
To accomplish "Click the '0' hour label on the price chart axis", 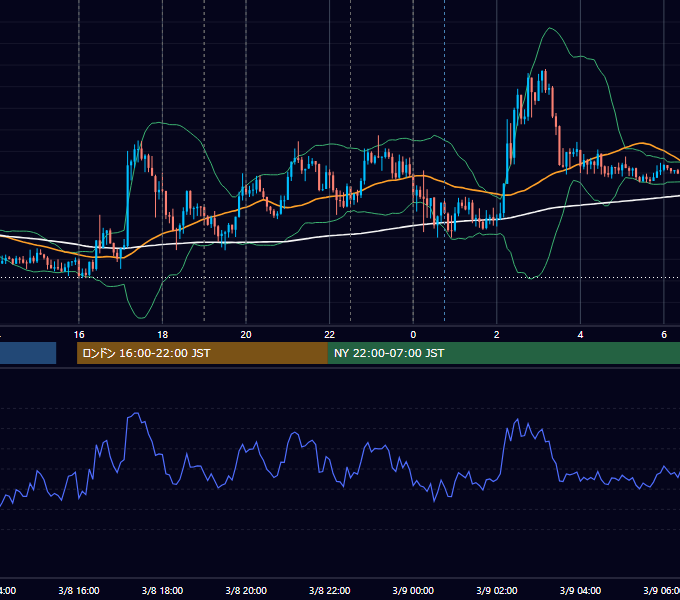I will [x=413, y=335].
